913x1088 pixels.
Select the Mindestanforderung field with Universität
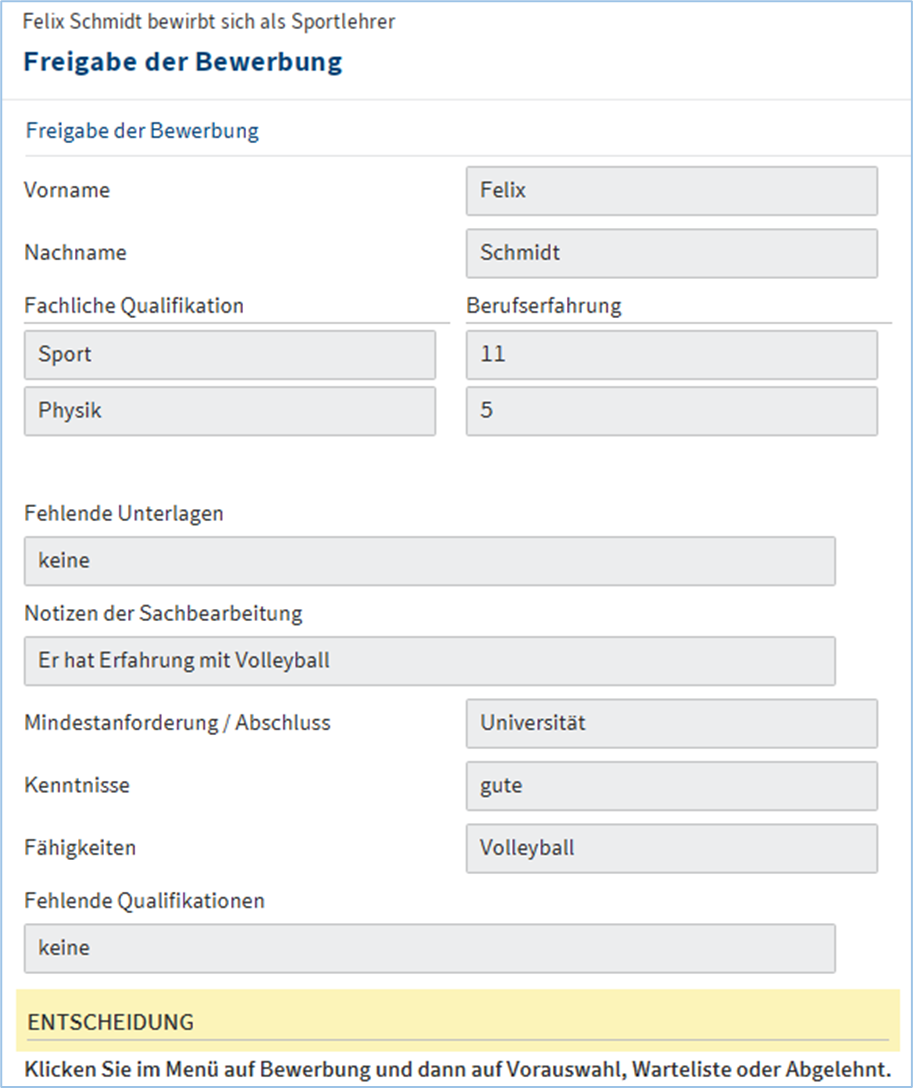671,723
